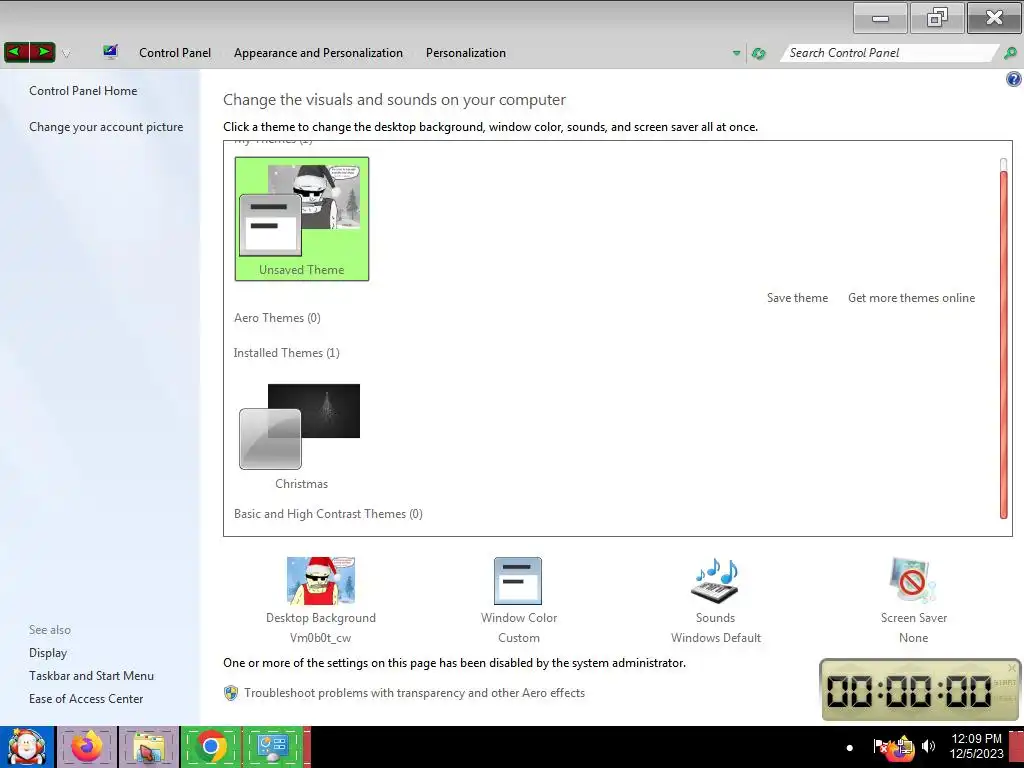Image resolution: width=1024 pixels, height=768 pixels.
Task: Open Appearance and Personalization breadcrumb
Action: coord(318,53)
